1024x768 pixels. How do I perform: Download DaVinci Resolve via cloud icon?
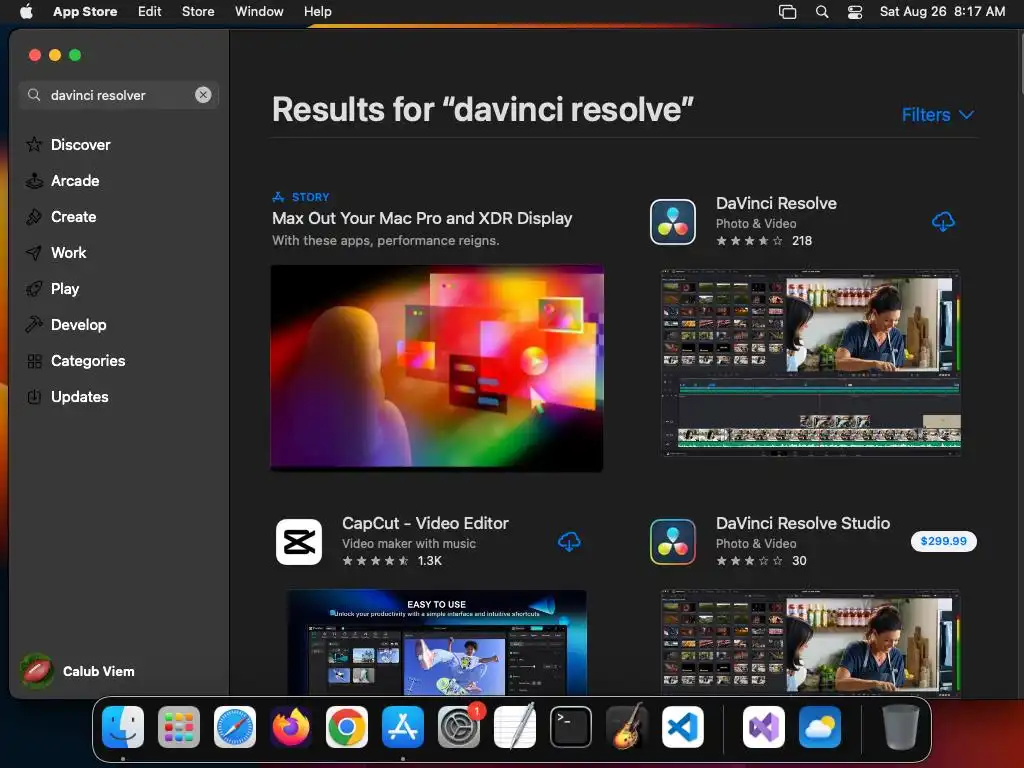[x=943, y=222]
